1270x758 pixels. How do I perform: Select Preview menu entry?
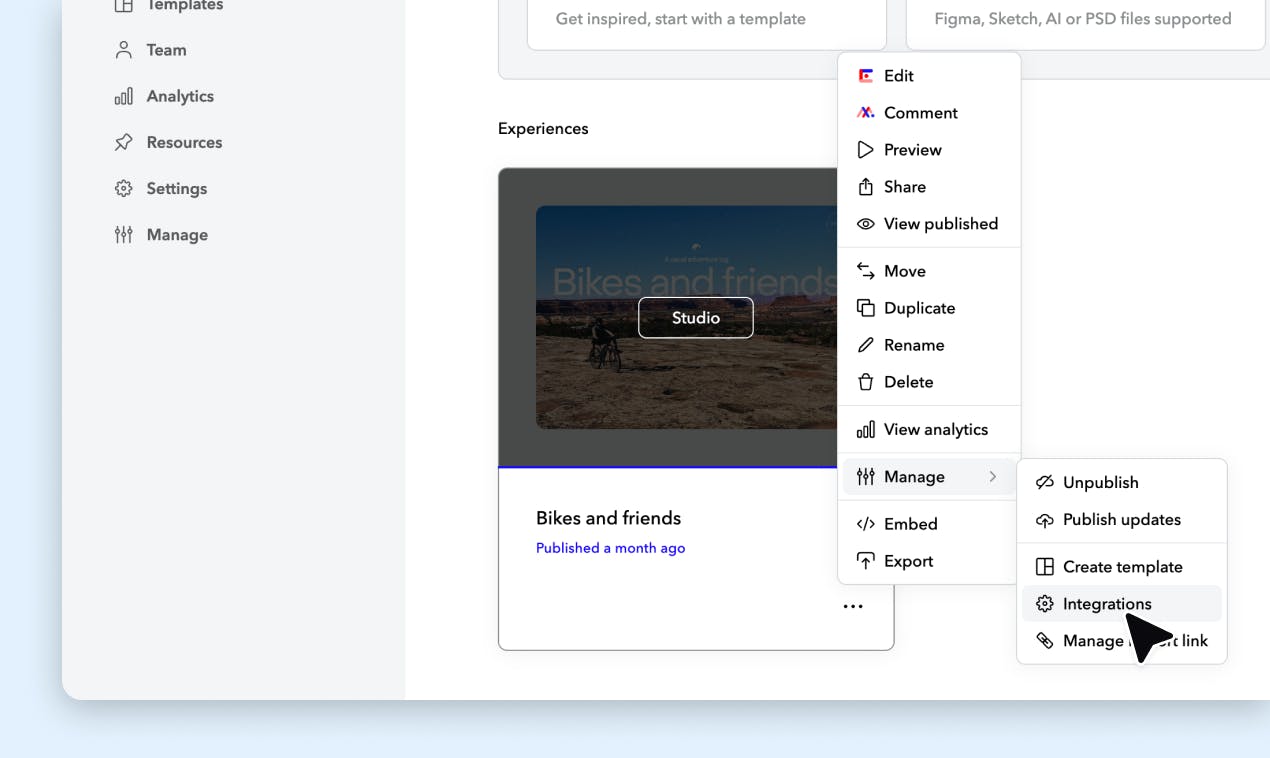point(929,150)
